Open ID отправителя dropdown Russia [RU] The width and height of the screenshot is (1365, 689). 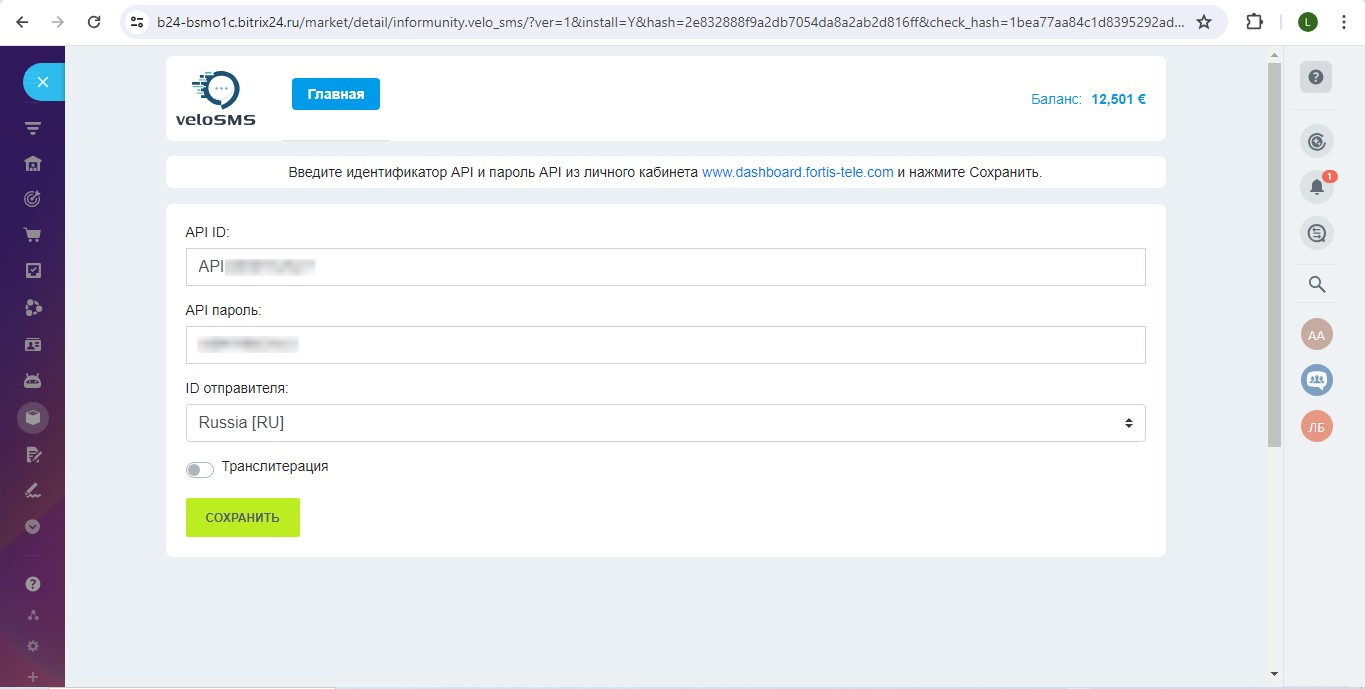click(666, 423)
